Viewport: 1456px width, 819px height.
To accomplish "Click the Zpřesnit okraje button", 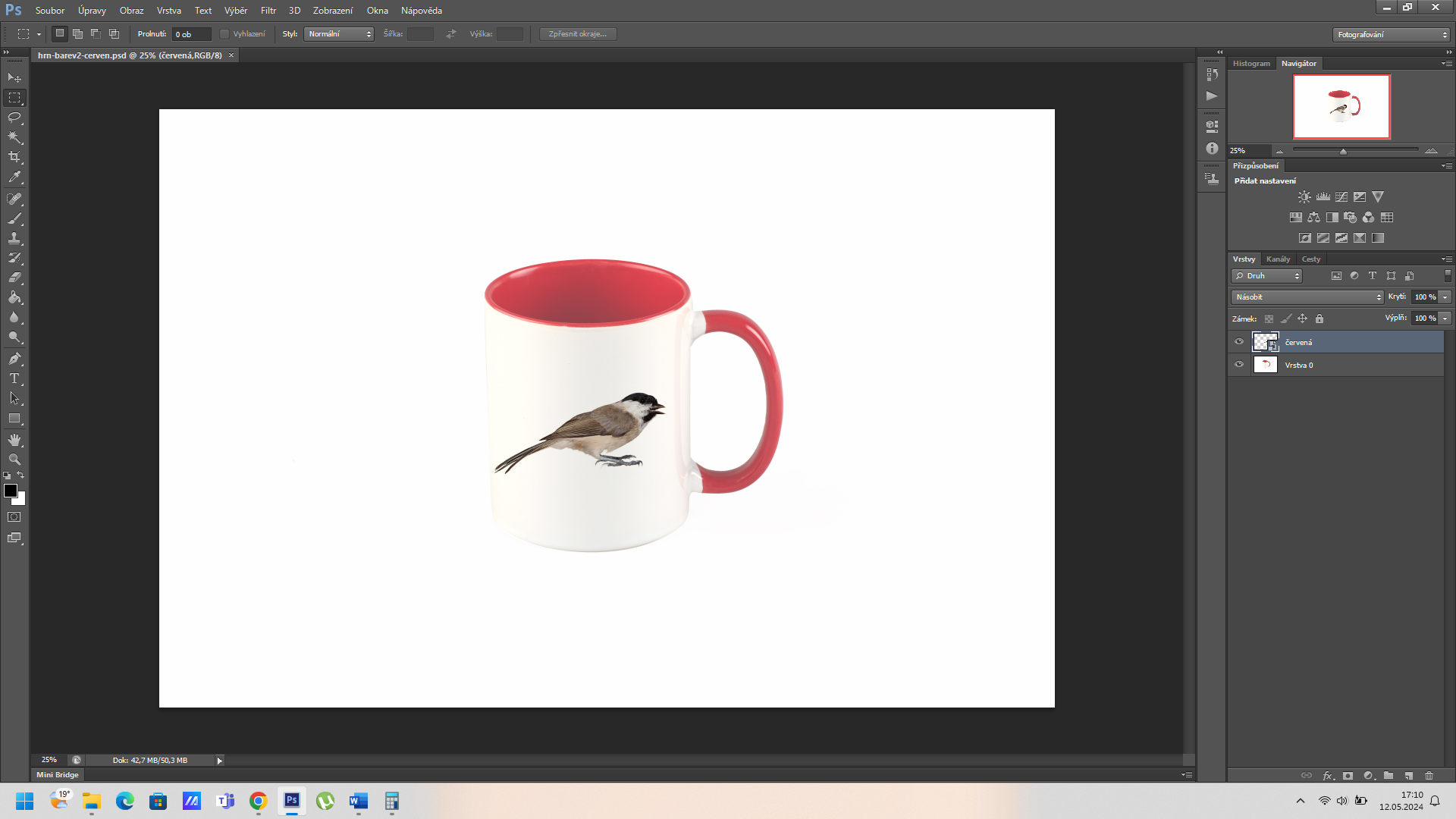I will 578,34.
